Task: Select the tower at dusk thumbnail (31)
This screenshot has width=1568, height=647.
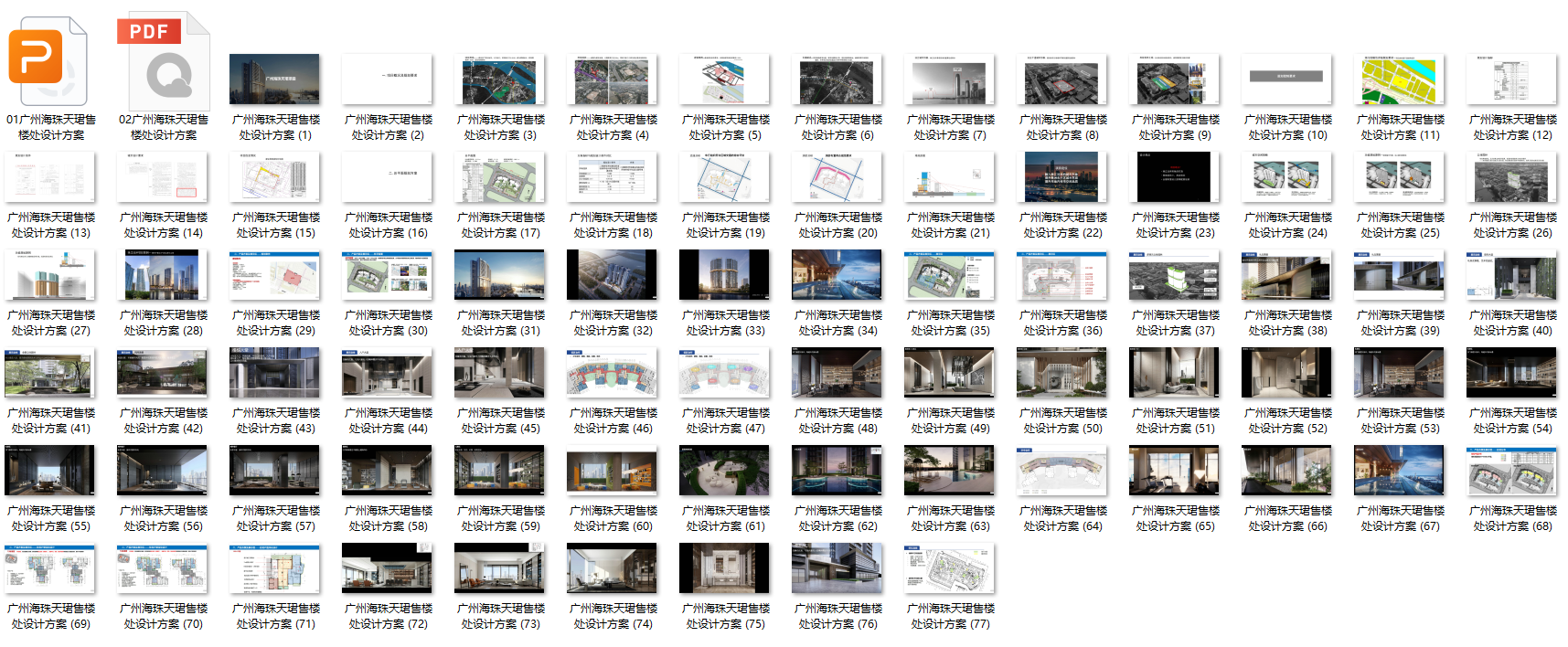Action: (x=500, y=275)
